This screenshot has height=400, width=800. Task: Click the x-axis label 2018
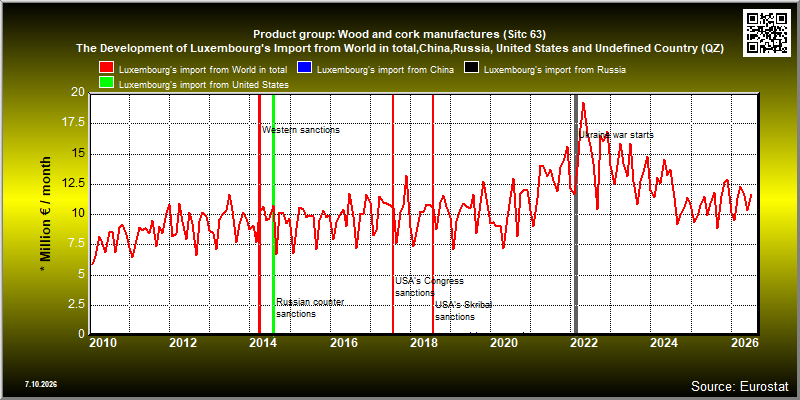point(423,342)
